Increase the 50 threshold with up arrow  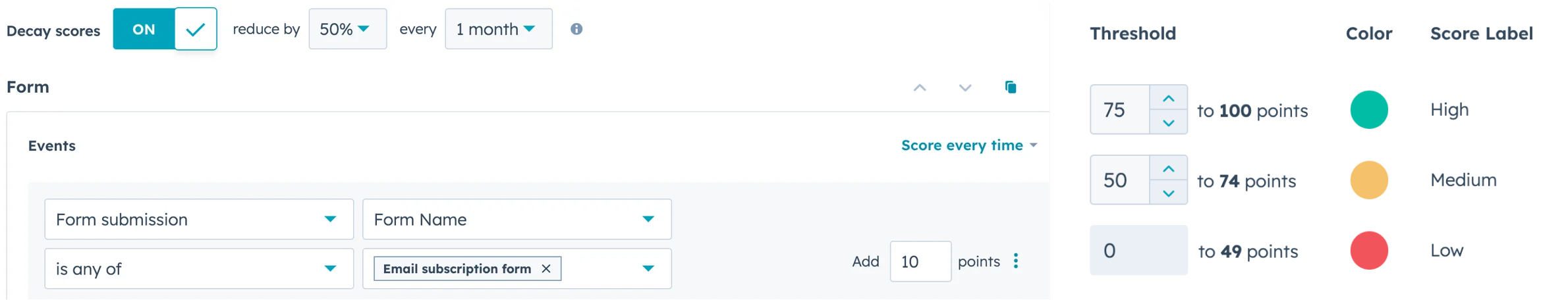coord(1169,169)
